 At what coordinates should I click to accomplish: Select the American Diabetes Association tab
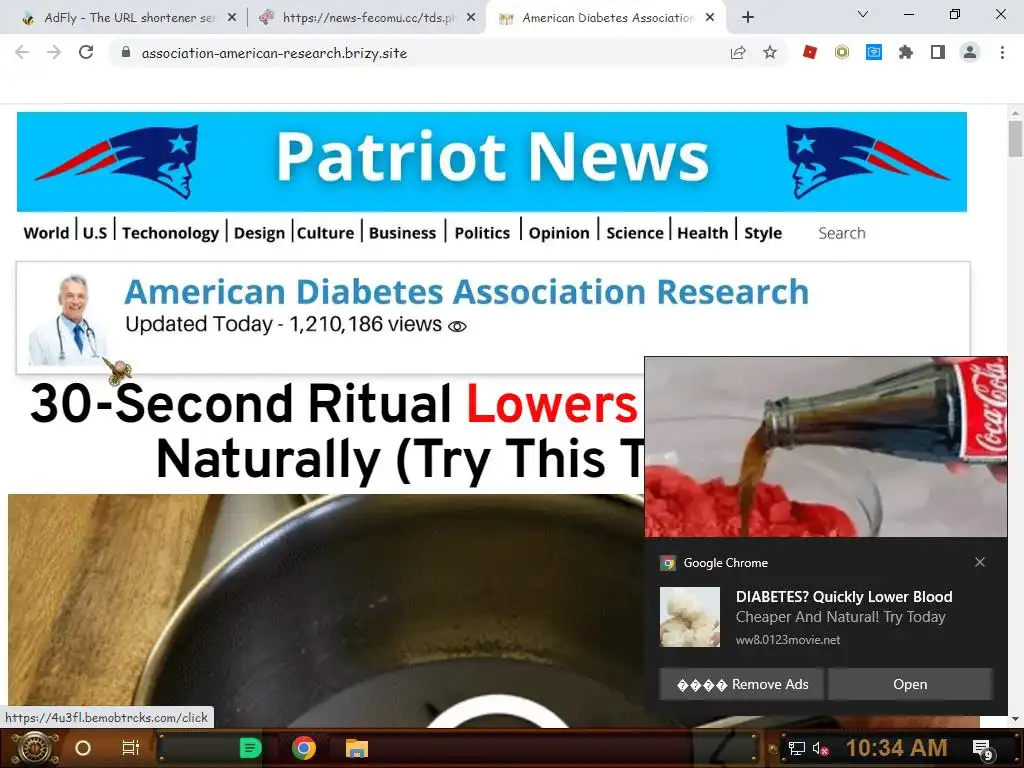[606, 18]
